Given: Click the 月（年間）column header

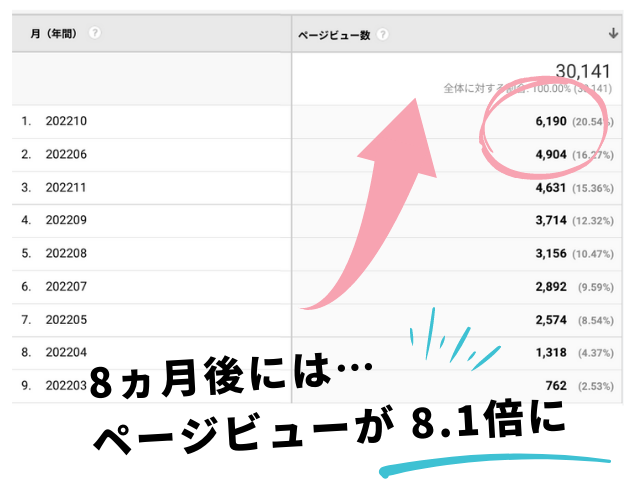Looking at the screenshot, I should click(x=151, y=33).
